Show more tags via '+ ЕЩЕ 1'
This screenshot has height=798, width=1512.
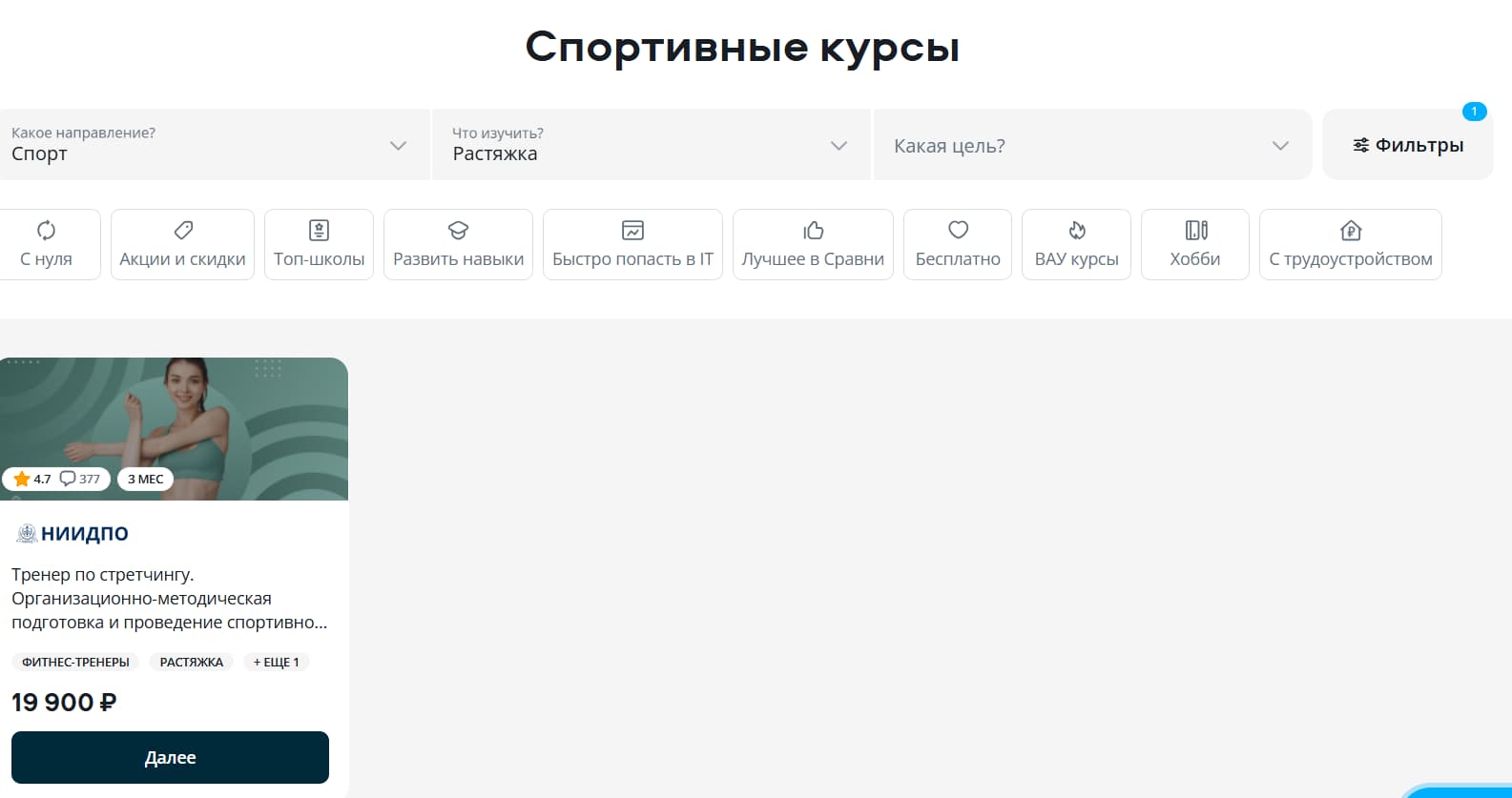tap(277, 662)
